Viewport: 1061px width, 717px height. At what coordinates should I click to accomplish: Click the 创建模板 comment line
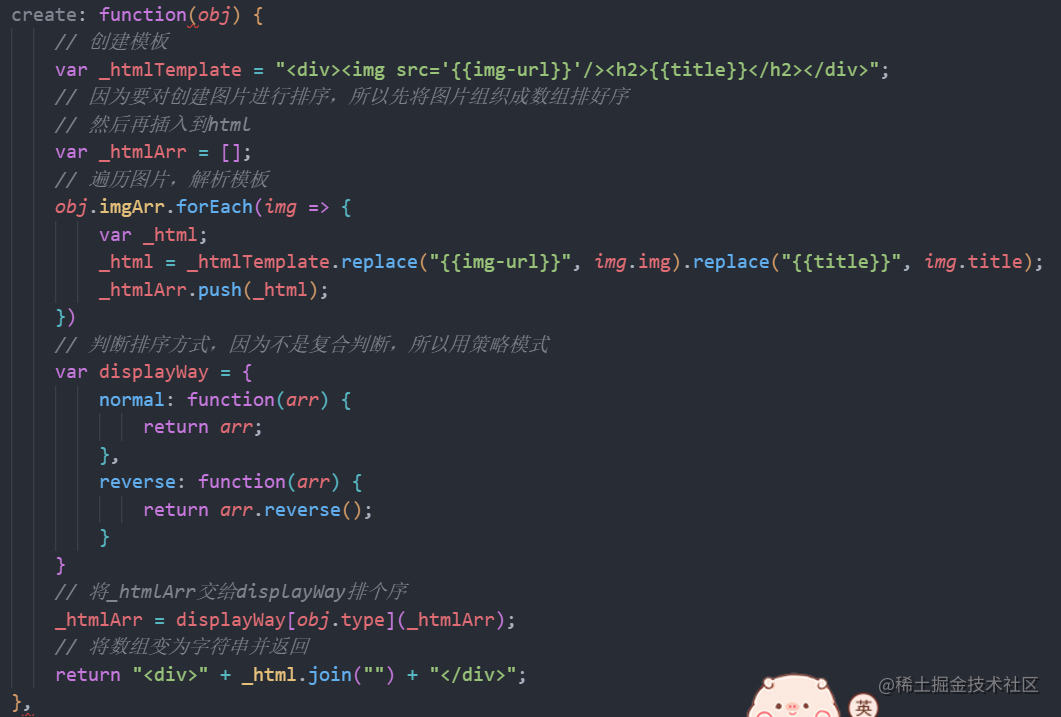tap(112, 42)
